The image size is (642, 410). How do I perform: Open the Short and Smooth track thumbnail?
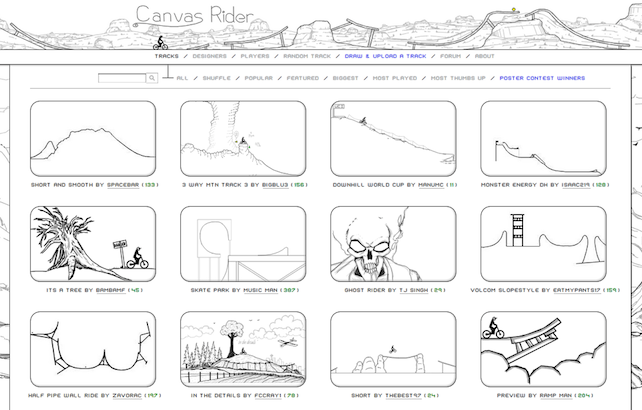coord(93,138)
